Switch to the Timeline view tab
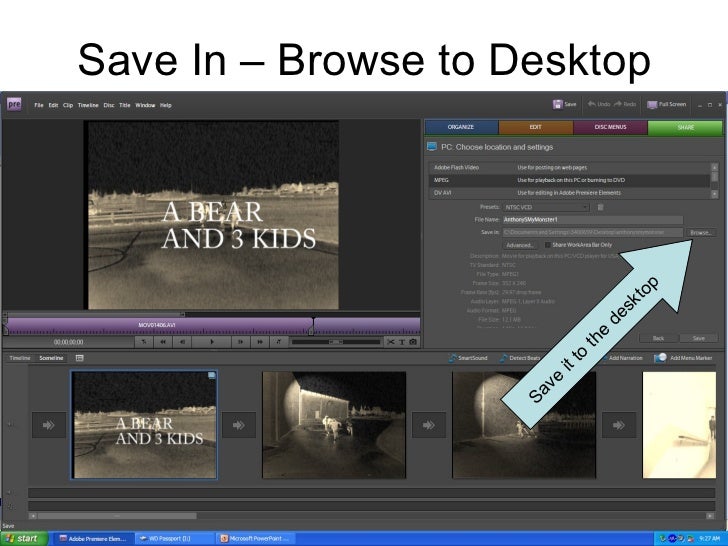This screenshot has height=546, width=728. coord(20,358)
